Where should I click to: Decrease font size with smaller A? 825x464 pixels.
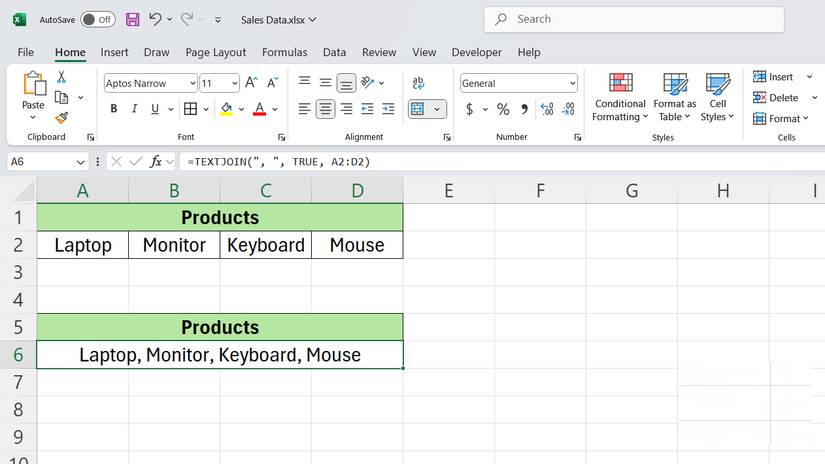(x=273, y=83)
